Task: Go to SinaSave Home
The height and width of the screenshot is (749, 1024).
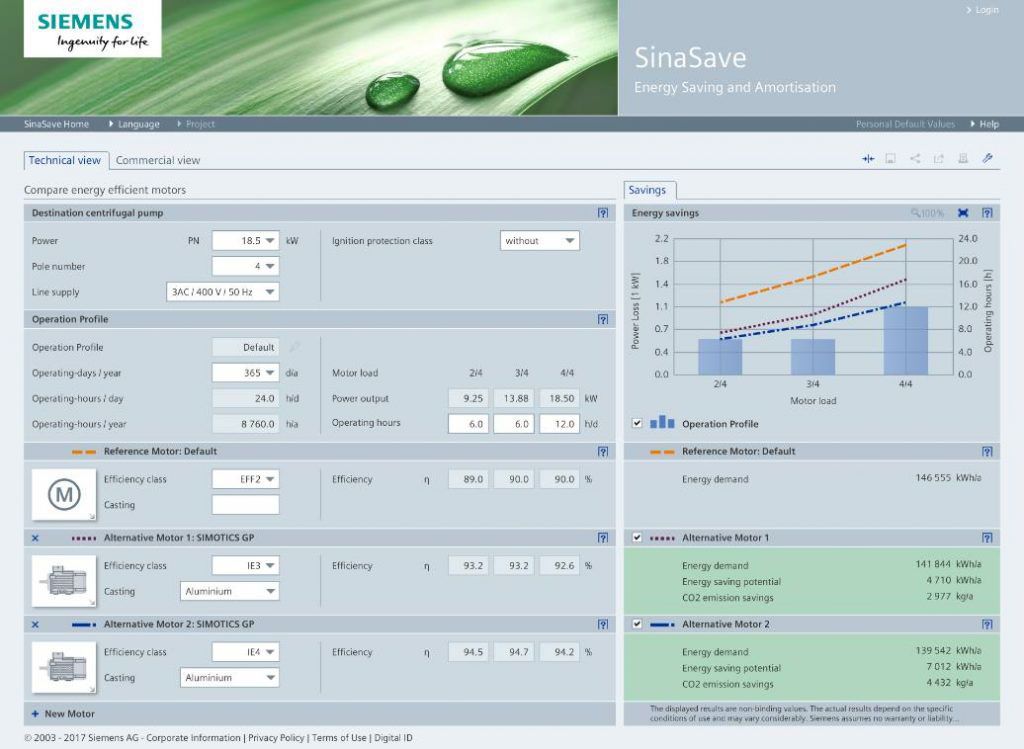Action: [x=56, y=124]
